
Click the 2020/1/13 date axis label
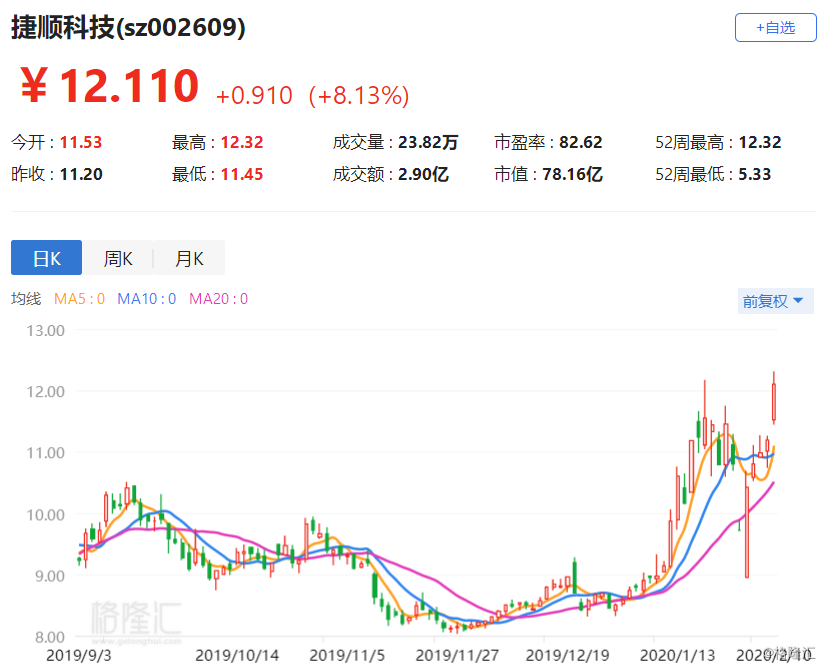pyautogui.click(x=678, y=655)
